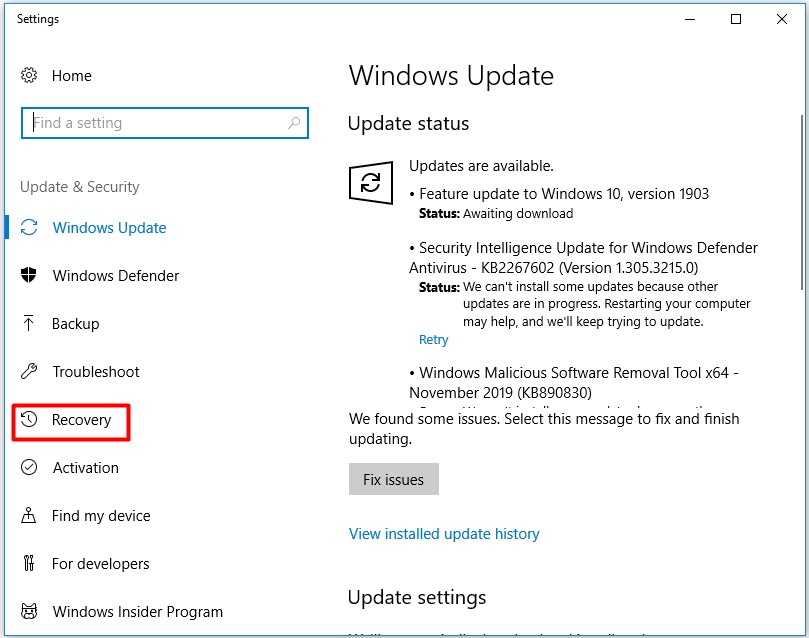Viewport: 809px width, 638px height.
Task: Select Windows Update in the sidebar
Action: [x=109, y=228]
